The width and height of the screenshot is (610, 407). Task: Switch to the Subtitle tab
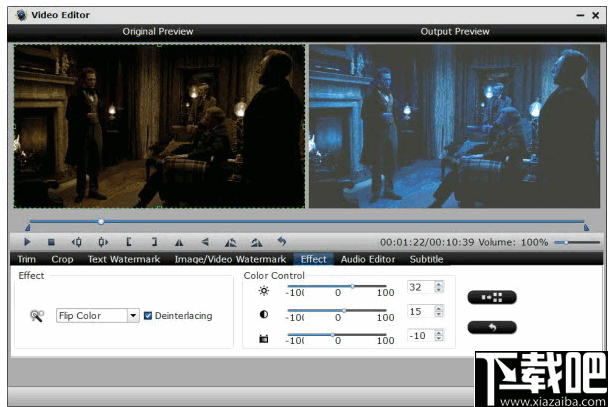tap(426, 259)
